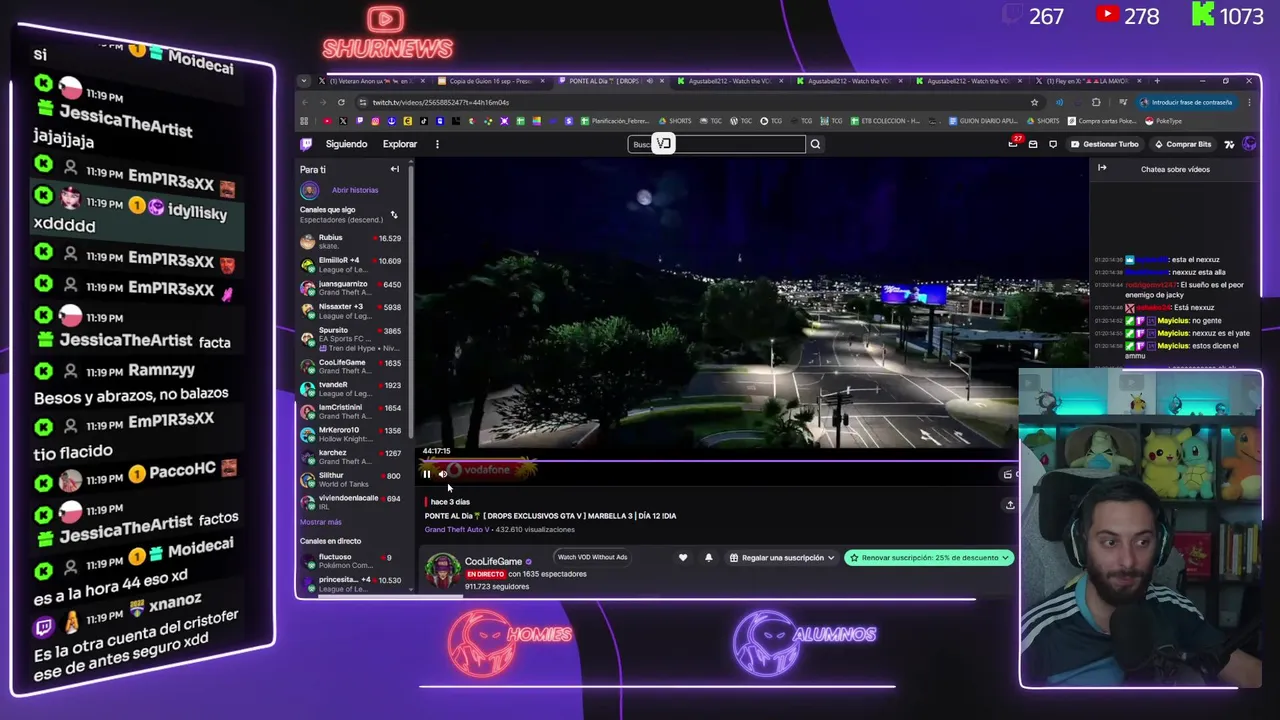Open Nissaxter channel in sidebar
This screenshot has width=1280, height=720.
351,310
